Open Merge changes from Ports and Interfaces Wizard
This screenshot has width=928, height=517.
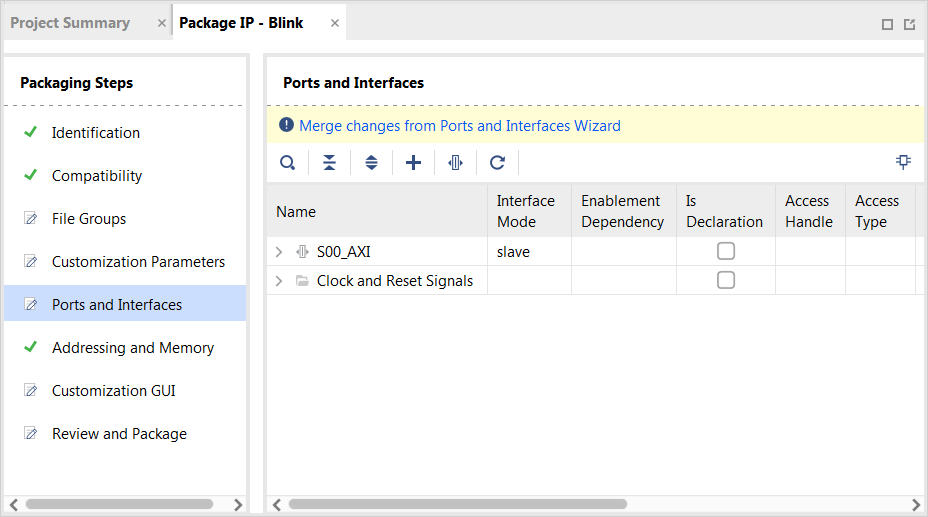pos(460,126)
